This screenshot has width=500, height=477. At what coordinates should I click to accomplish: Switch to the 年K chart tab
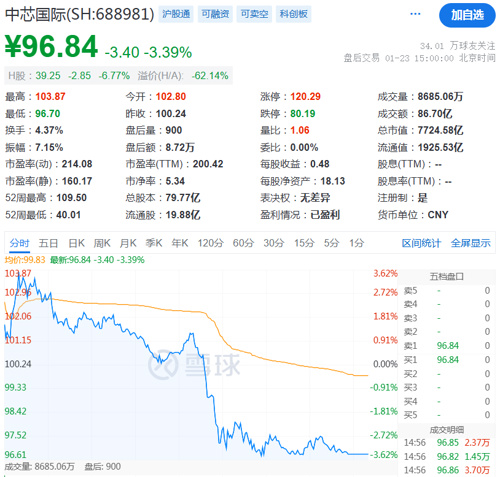(x=180, y=243)
